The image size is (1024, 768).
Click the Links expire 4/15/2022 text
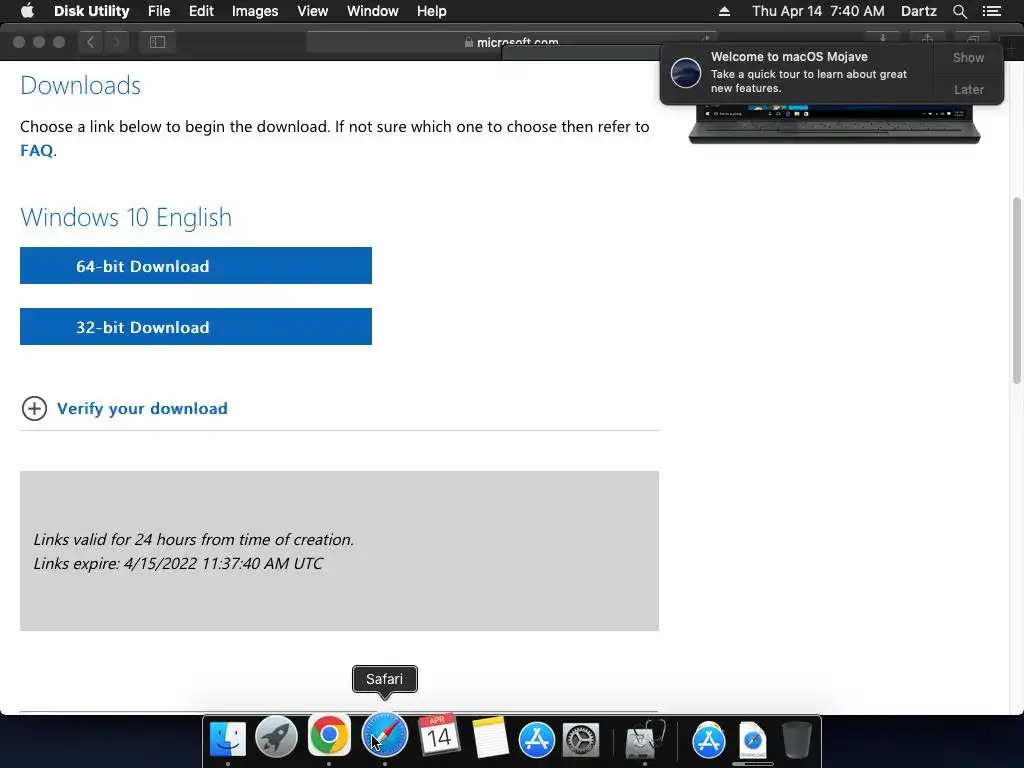[x=178, y=564]
